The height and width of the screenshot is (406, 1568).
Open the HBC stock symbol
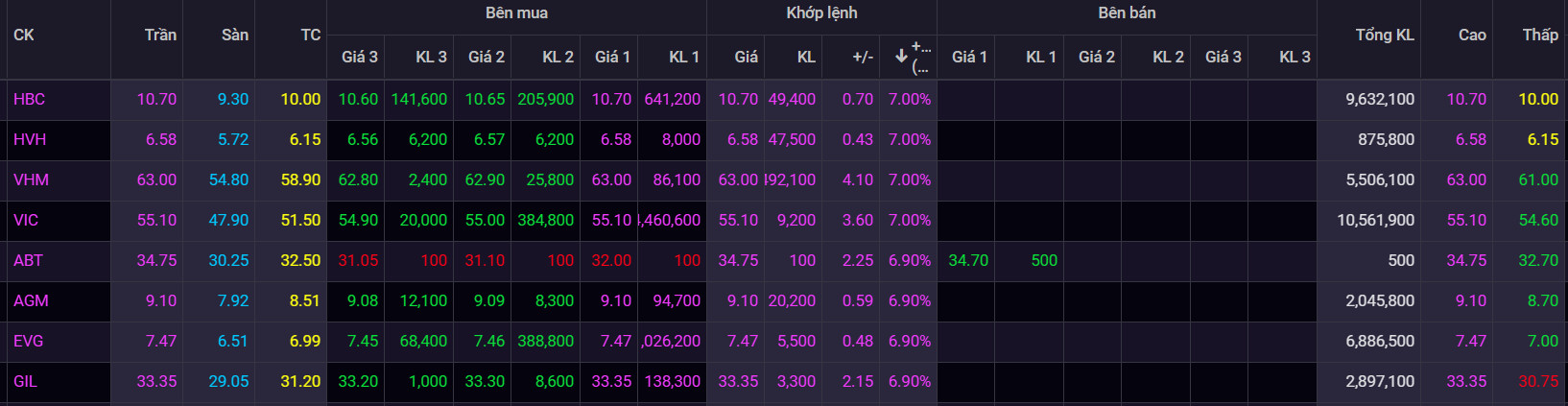[29, 99]
